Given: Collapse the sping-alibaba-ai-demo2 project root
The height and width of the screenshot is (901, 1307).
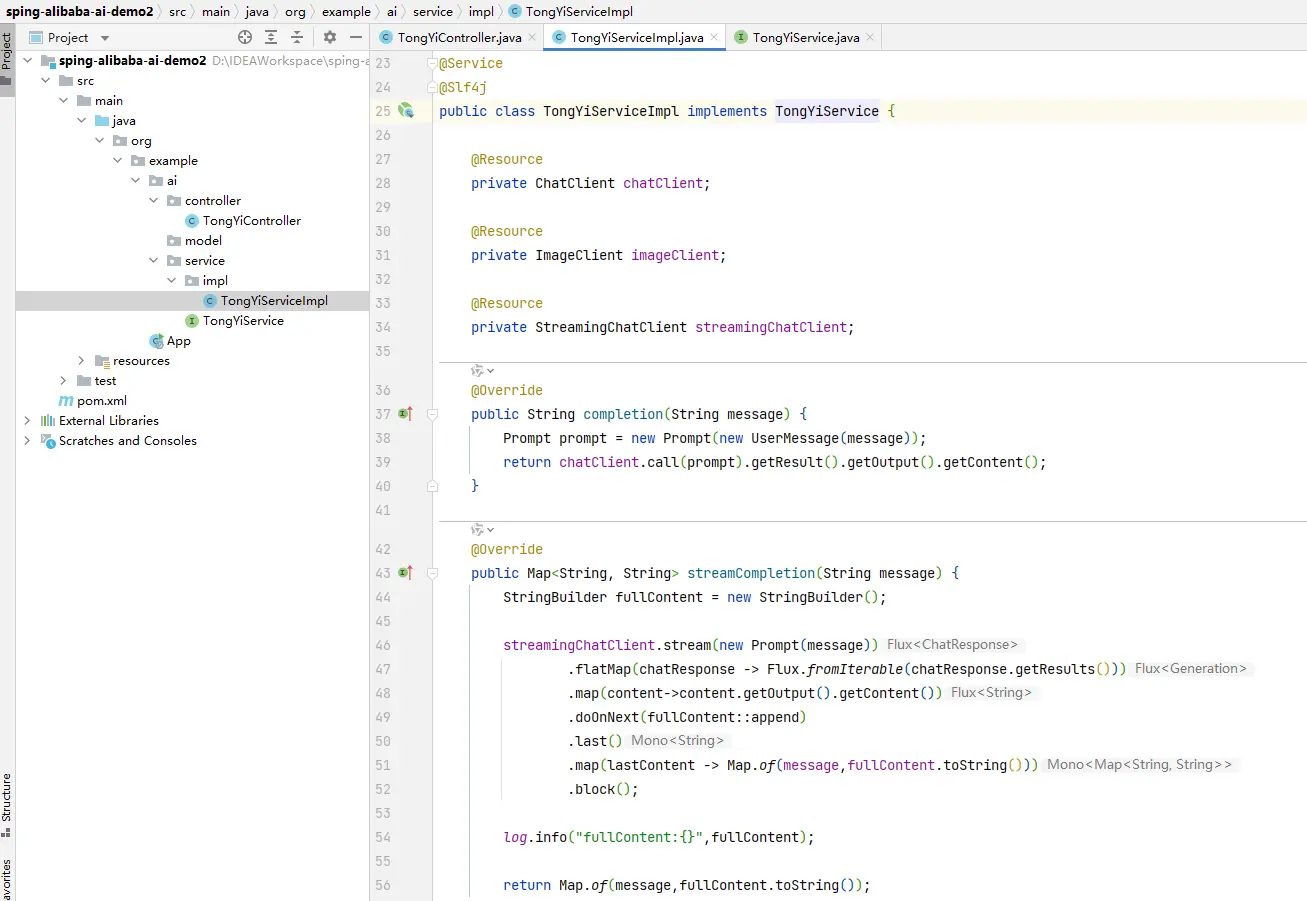Looking at the screenshot, I should tap(27, 61).
